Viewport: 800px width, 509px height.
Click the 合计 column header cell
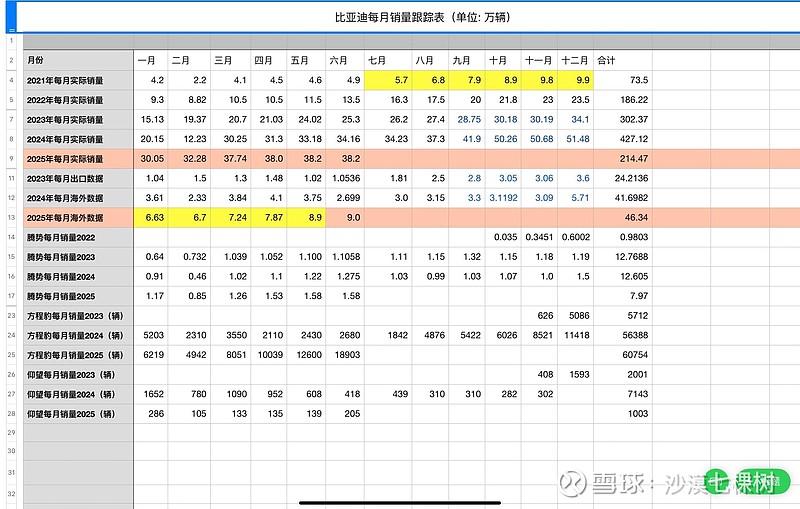(623, 60)
